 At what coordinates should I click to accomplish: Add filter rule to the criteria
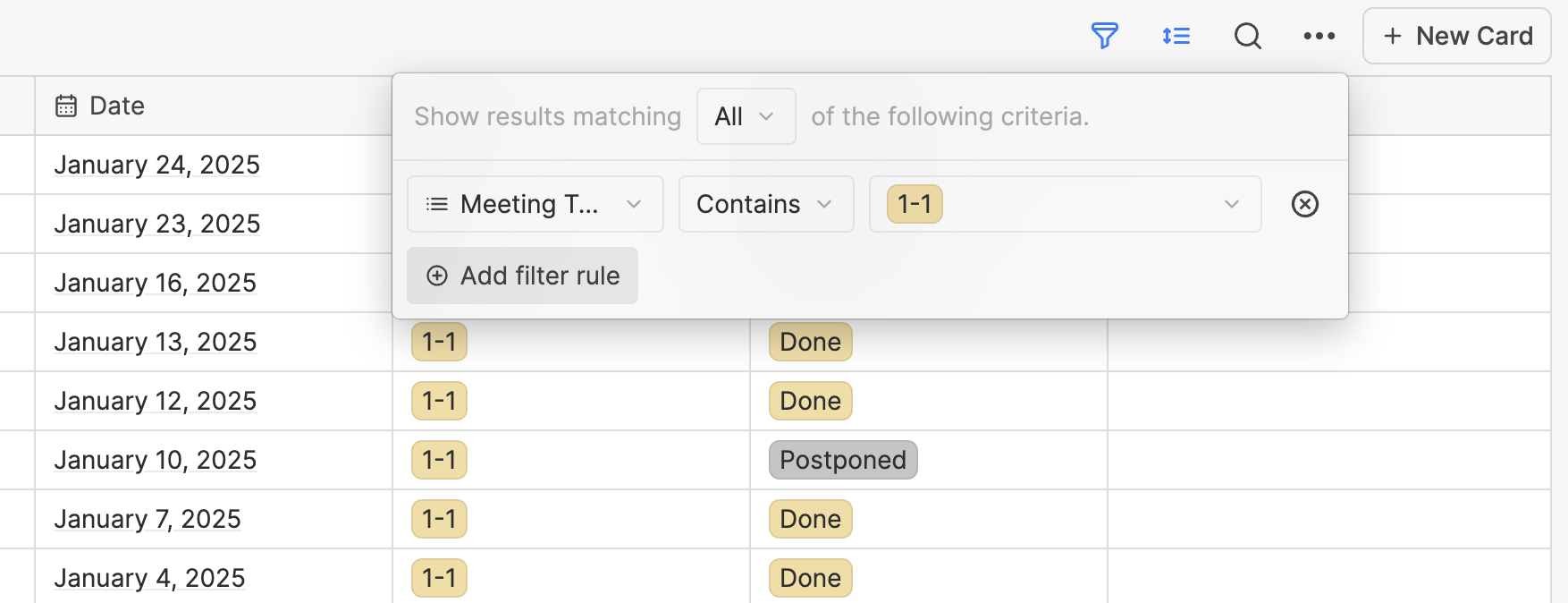522,276
